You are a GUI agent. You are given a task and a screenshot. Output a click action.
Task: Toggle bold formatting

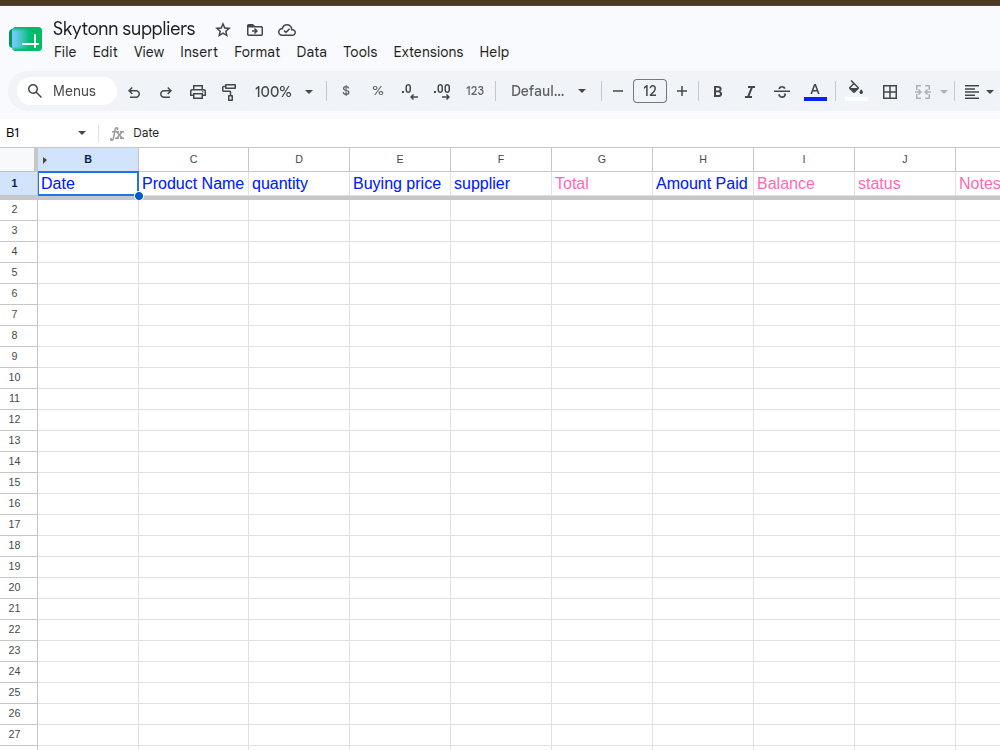coord(717,92)
